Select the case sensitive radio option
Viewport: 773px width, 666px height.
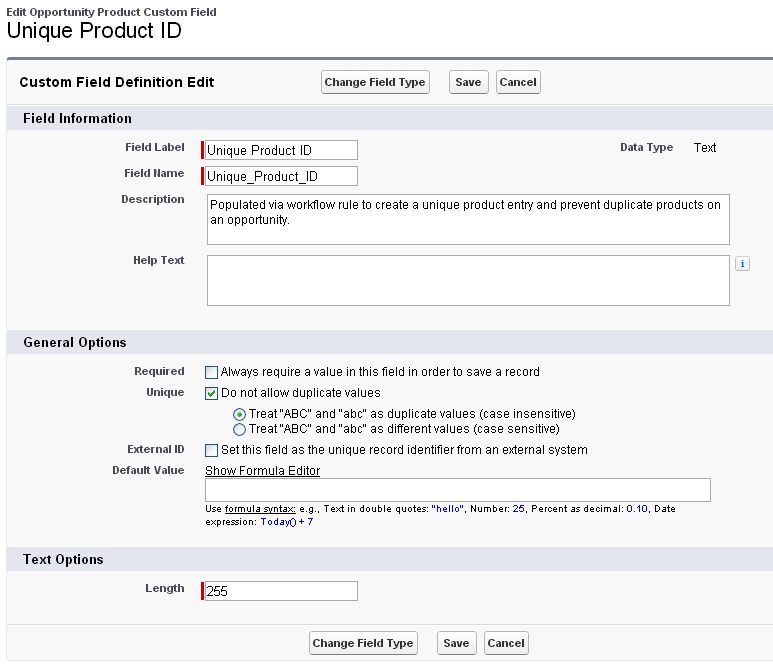[x=239, y=429]
